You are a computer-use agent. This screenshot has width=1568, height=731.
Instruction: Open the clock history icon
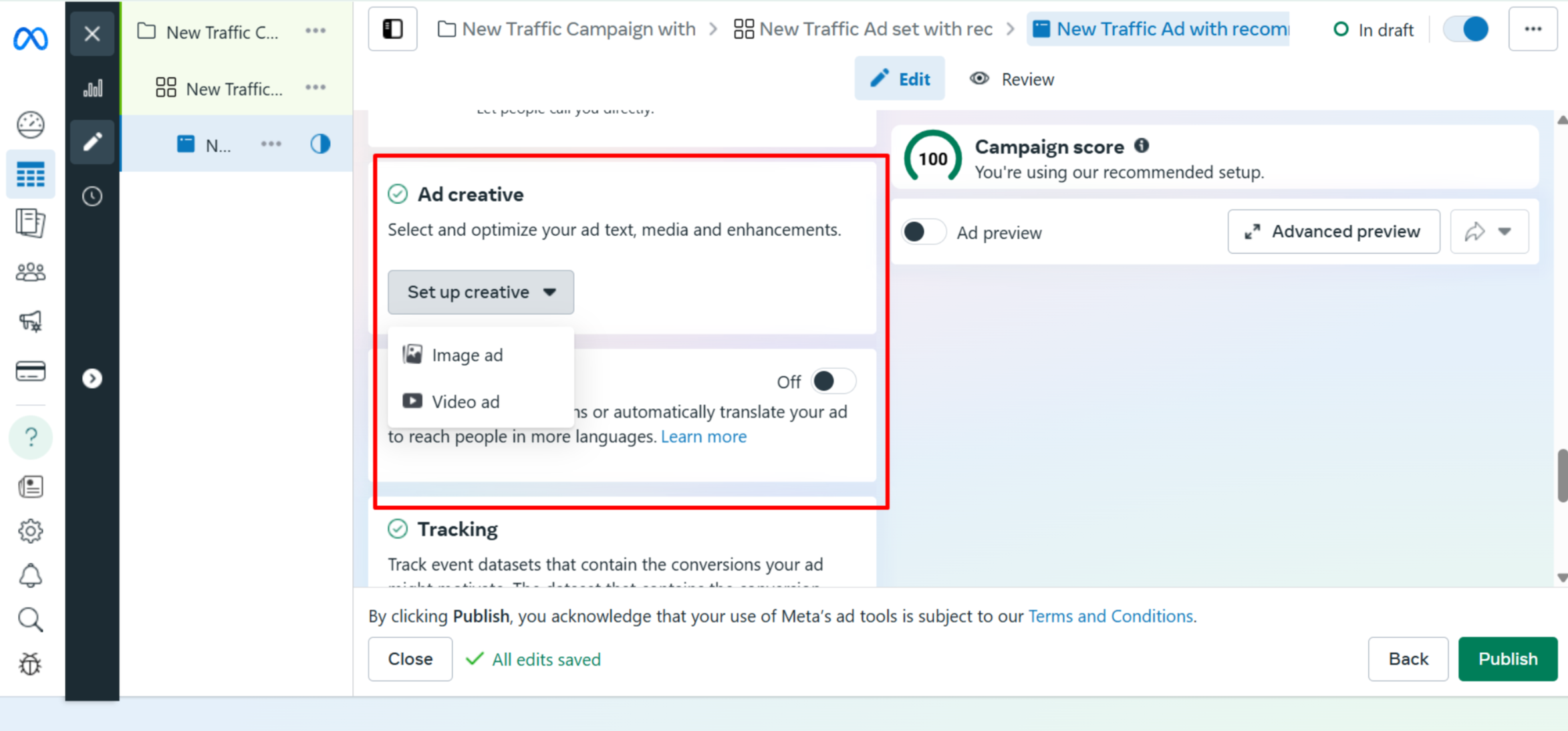click(x=92, y=196)
